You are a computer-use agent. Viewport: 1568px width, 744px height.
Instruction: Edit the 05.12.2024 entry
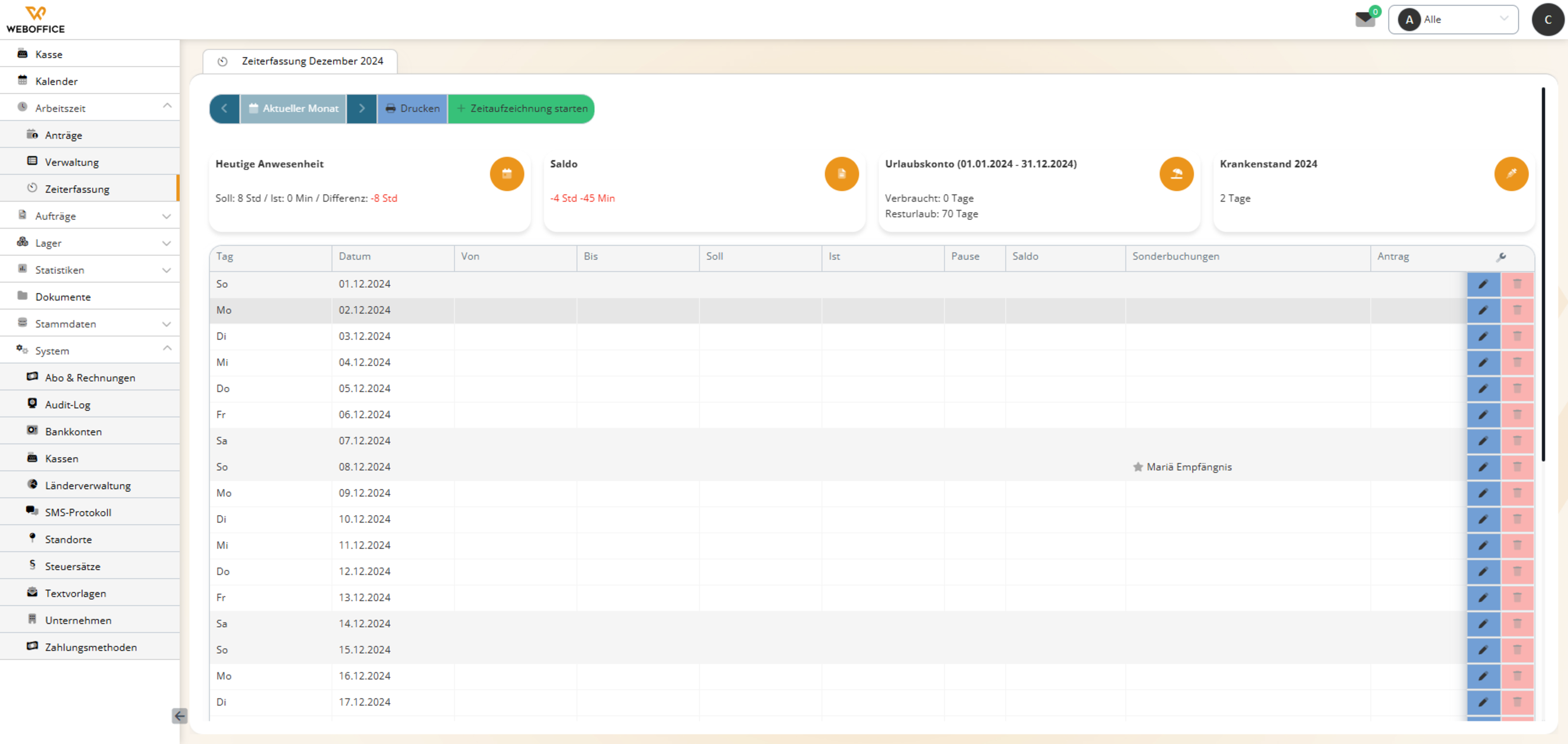(x=1484, y=389)
